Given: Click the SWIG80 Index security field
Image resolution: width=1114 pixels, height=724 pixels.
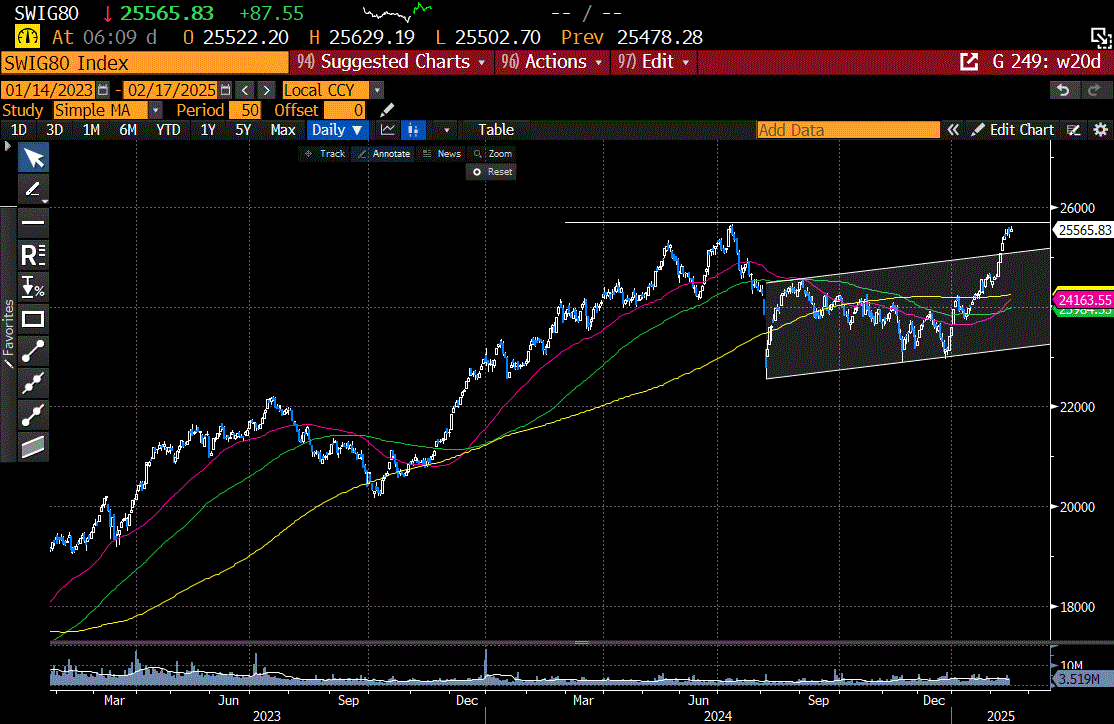Looking at the screenshot, I should (x=145, y=63).
